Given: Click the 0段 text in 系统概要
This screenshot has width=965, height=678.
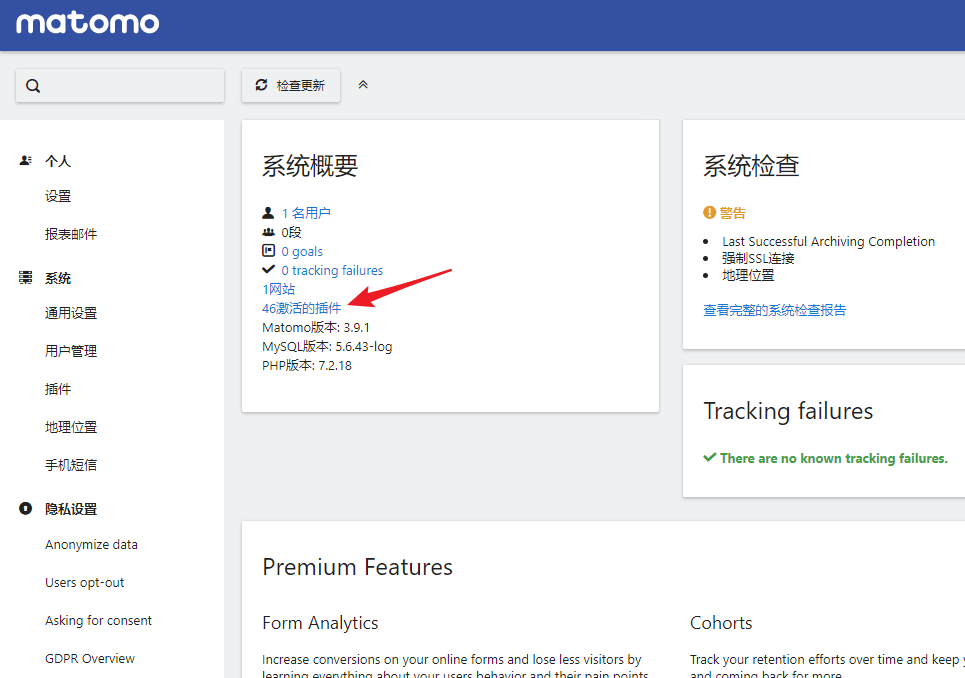Looking at the screenshot, I should [x=292, y=232].
